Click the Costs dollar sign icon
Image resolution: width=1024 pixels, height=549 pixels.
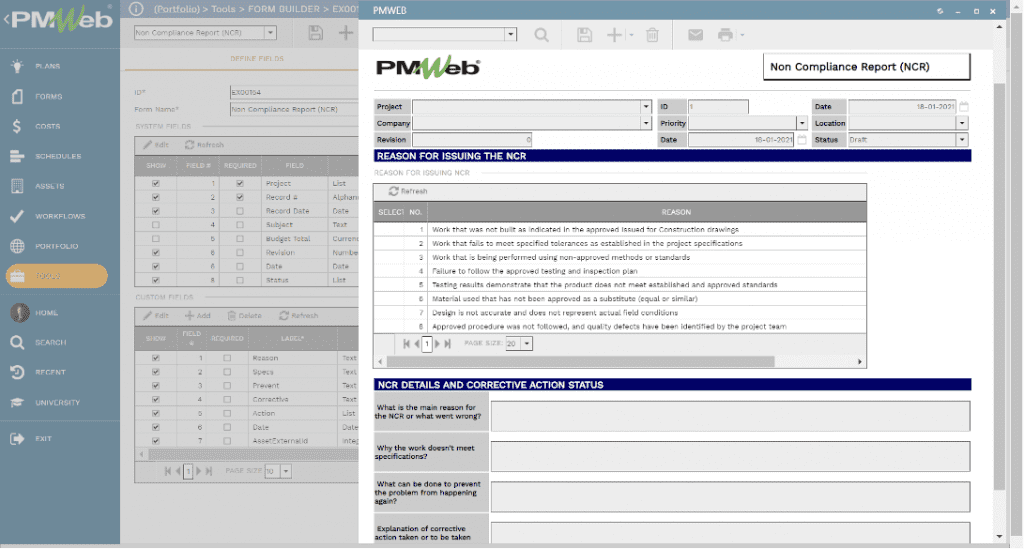17,126
